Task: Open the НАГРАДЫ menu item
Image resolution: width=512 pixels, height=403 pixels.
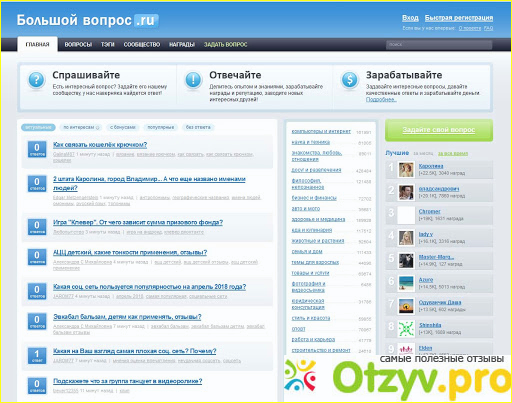Action: click(182, 44)
